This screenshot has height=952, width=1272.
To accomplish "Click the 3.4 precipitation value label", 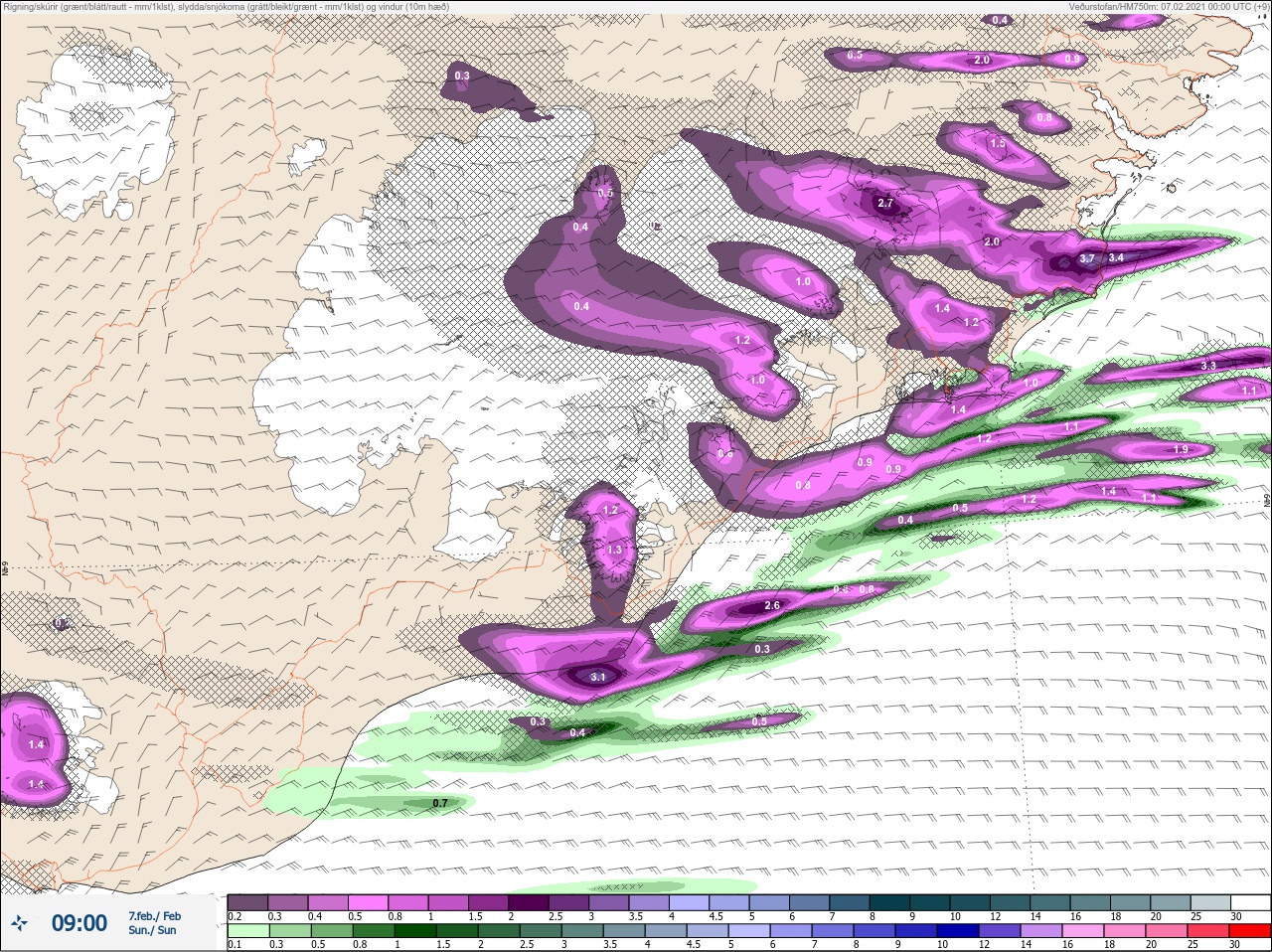I will click(1116, 257).
